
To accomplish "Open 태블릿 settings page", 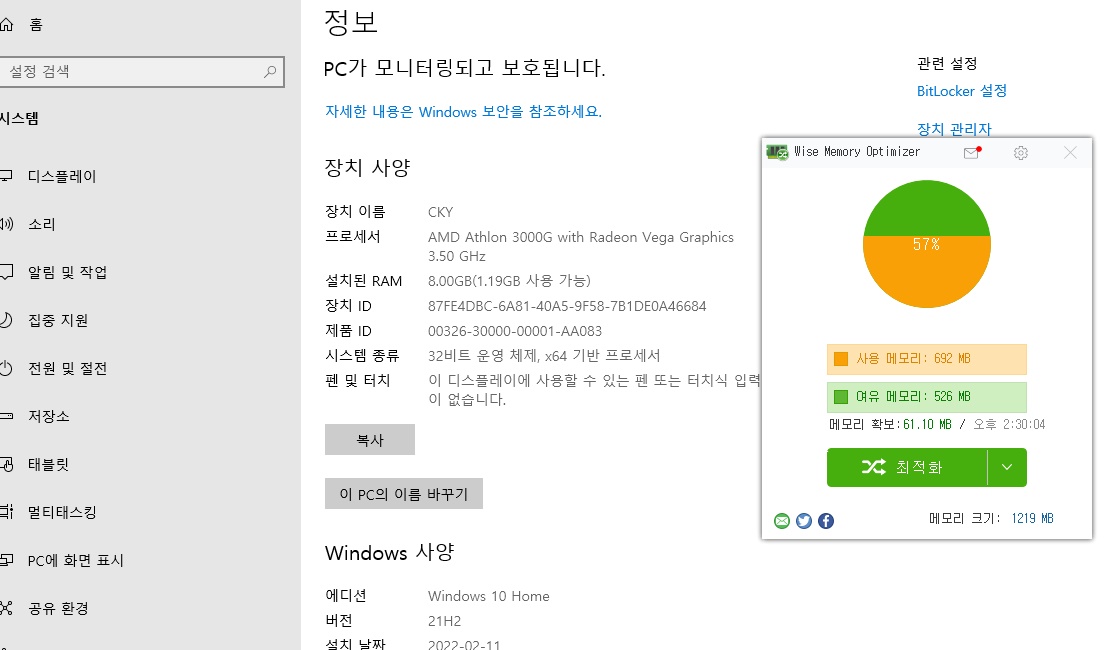I will click(x=49, y=464).
